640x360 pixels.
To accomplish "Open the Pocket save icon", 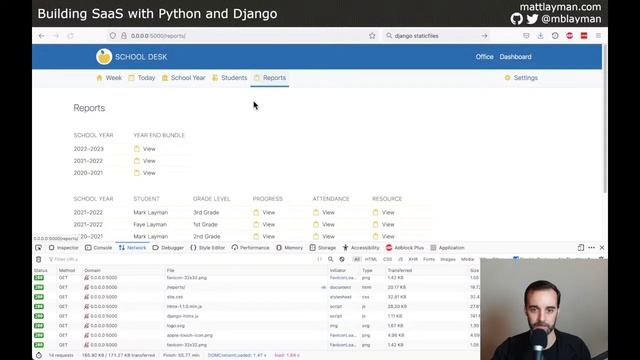I will pyautogui.click(x=526, y=36).
